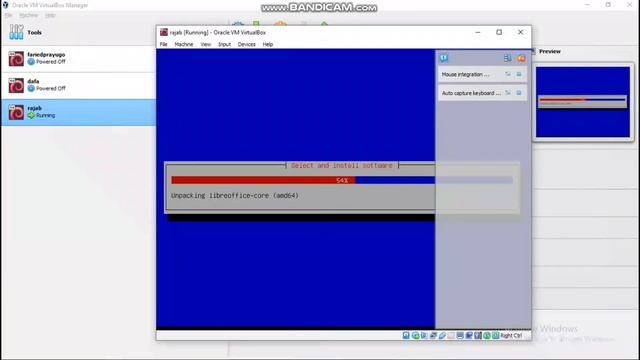The image size is (640, 360).
Task: Click the keyboard capture status icon
Action: pyautogui.click(x=496, y=336)
